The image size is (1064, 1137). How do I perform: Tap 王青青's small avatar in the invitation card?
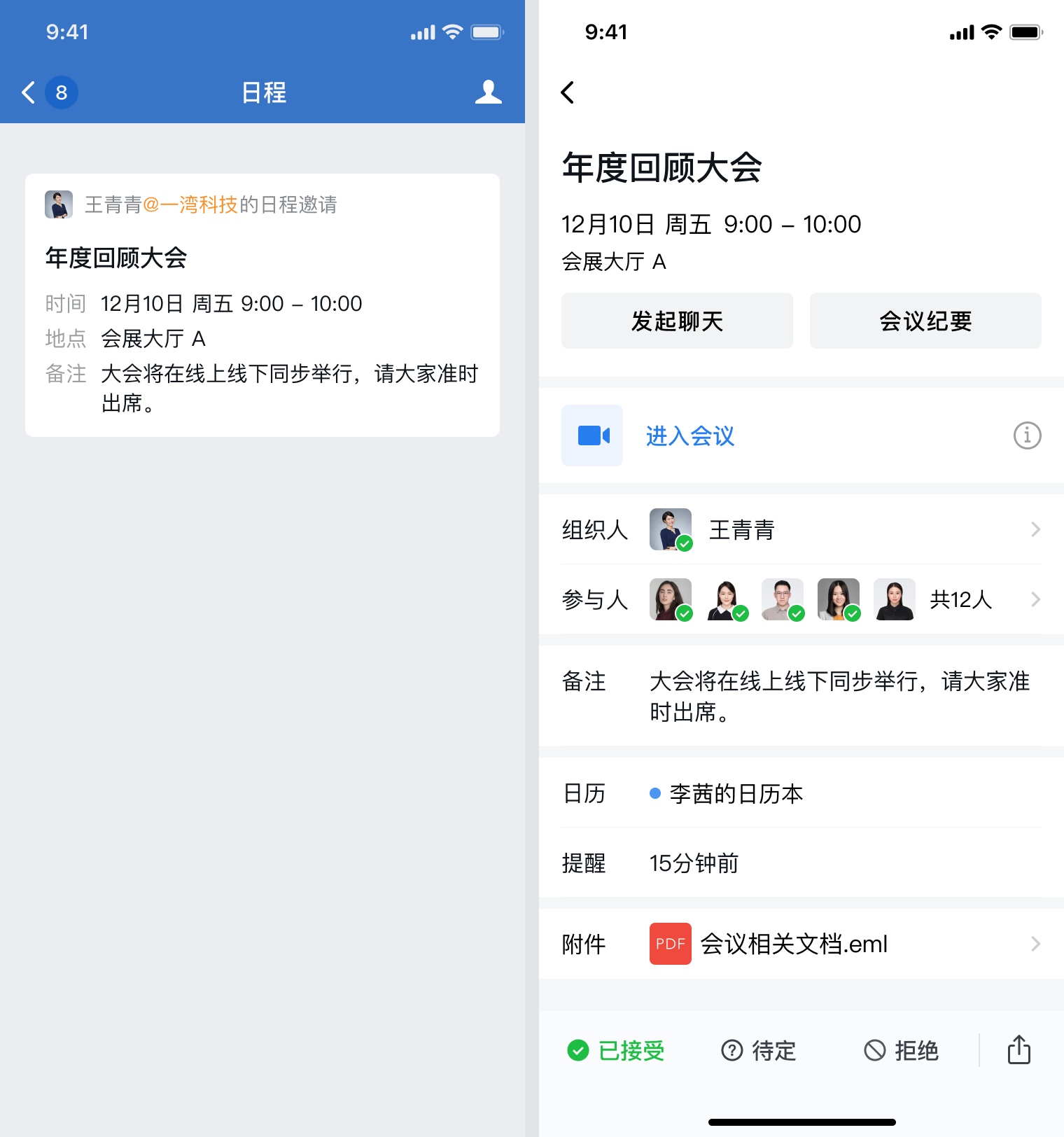59,204
